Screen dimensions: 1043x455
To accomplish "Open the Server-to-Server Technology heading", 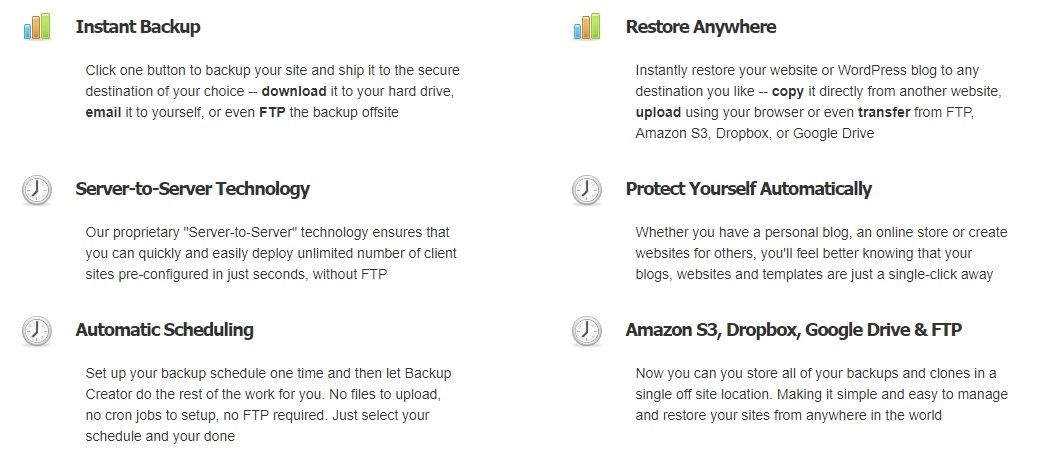I will pos(192,189).
